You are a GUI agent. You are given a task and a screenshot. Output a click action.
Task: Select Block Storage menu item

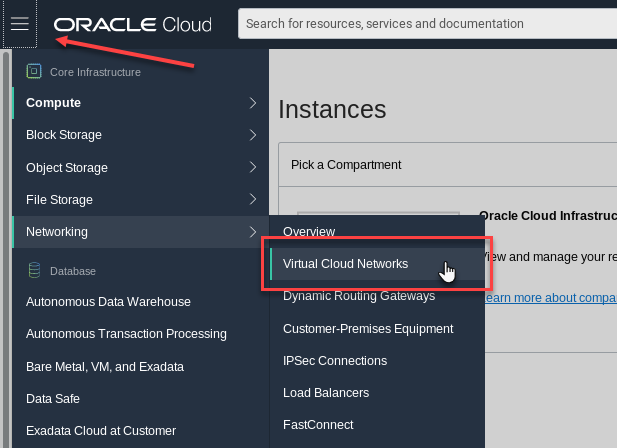(x=141, y=135)
